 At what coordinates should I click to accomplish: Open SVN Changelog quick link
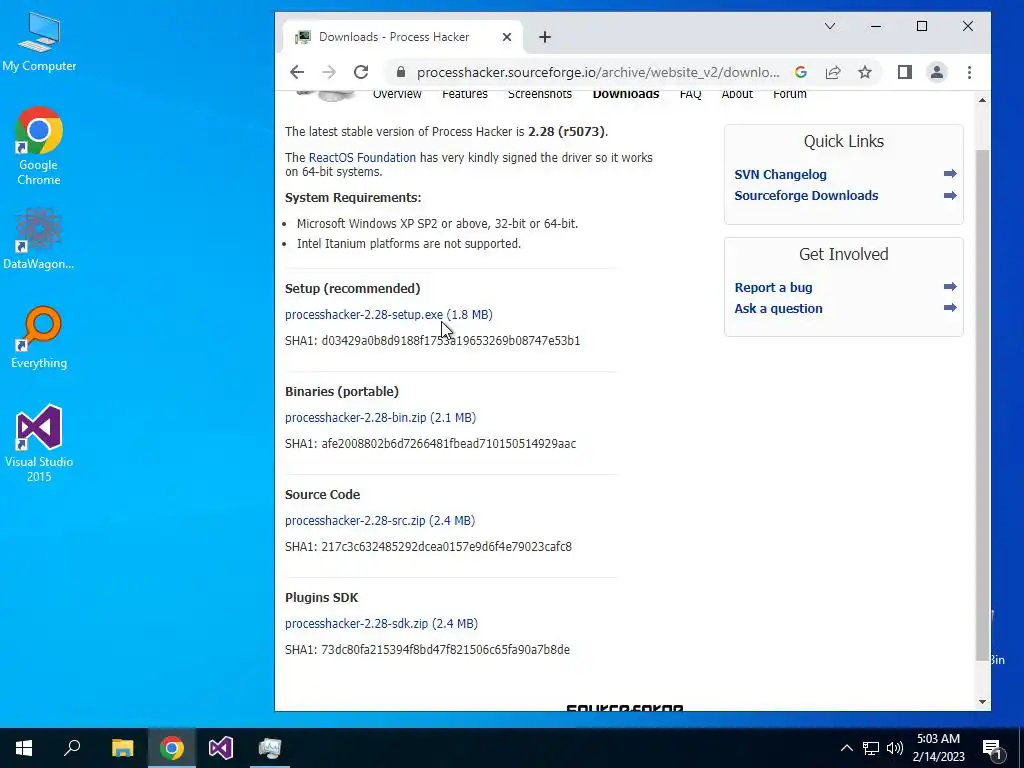(780, 174)
